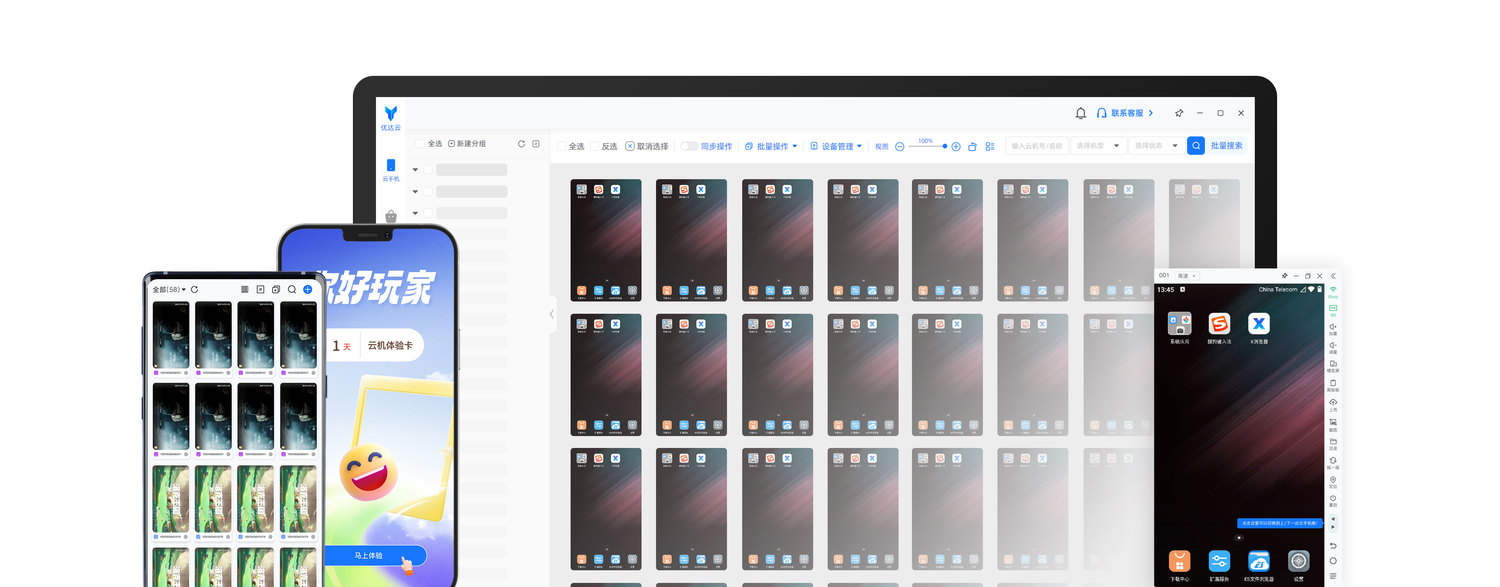Refresh the group list

point(521,144)
